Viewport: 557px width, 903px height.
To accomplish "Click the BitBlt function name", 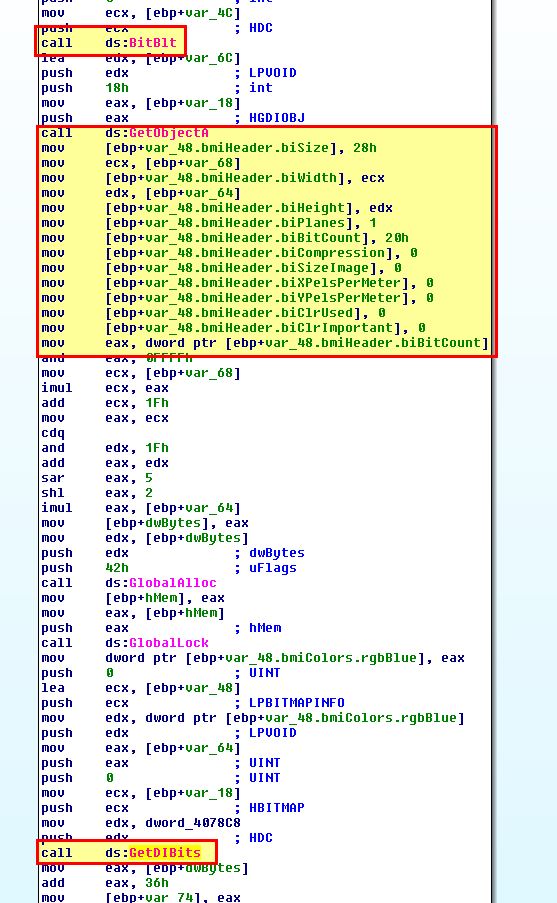I will coord(152,43).
